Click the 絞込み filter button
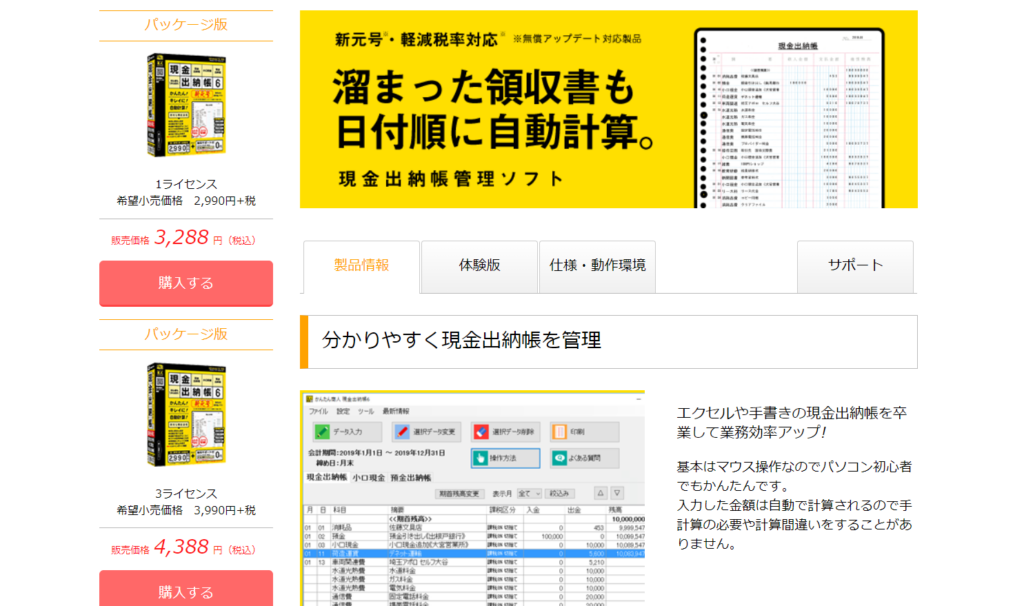This screenshot has height=606, width=1024. pyautogui.click(x=560, y=494)
